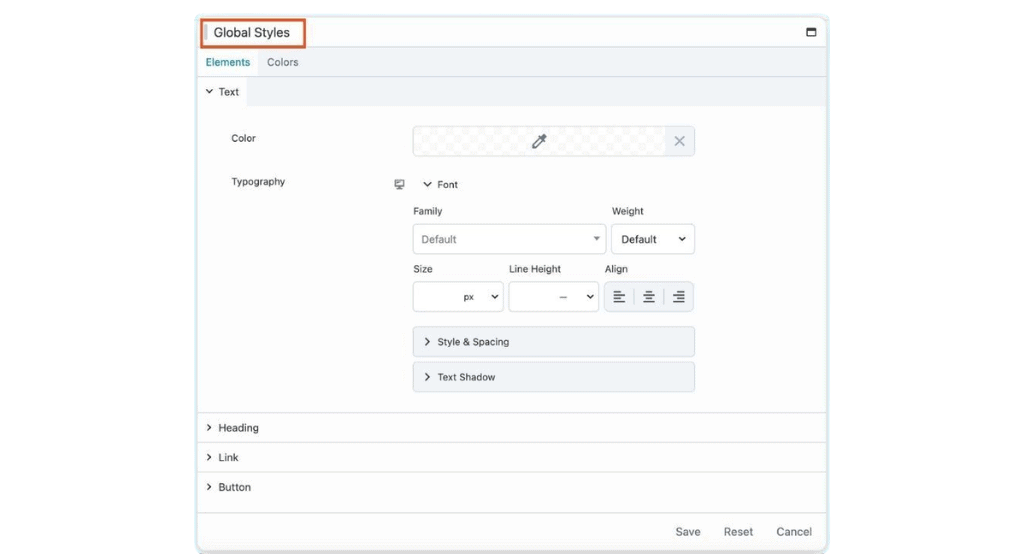Click the Typography label

click(x=258, y=182)
